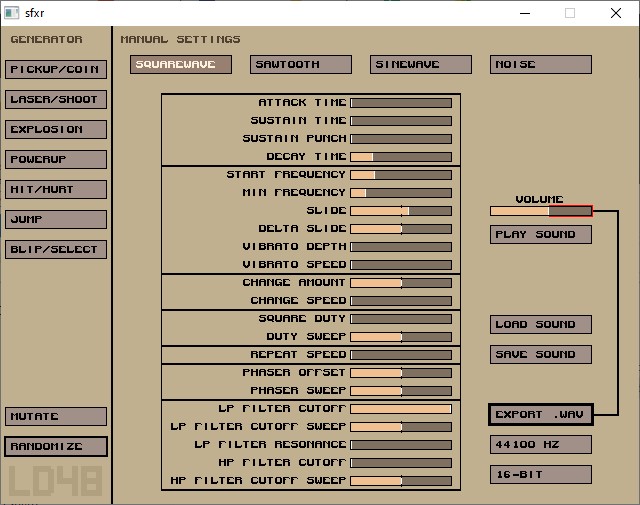Adjust the Delta Slide slider

(x=401, y=229)
